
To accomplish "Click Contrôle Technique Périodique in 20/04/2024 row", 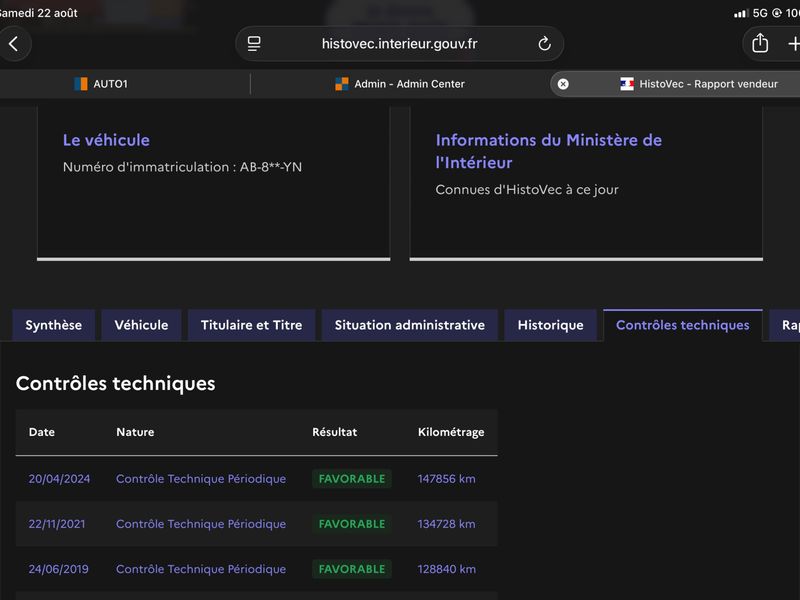I will [201, 479].
